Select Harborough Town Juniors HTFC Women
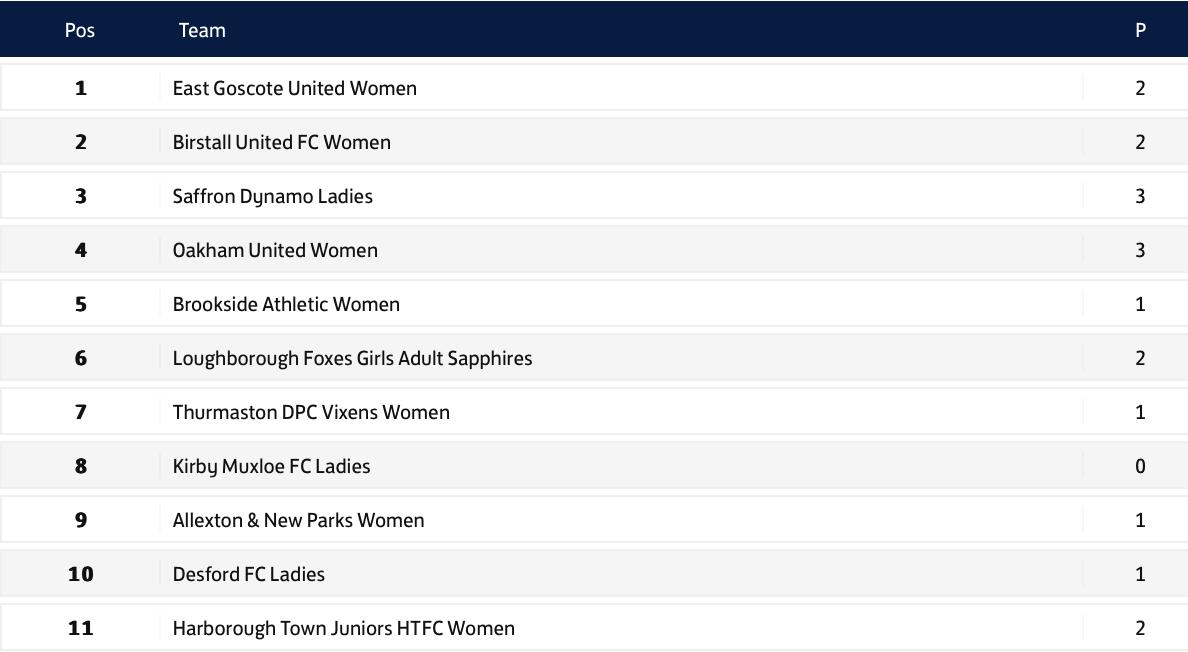1188x652 pixels. click(343, 628)
